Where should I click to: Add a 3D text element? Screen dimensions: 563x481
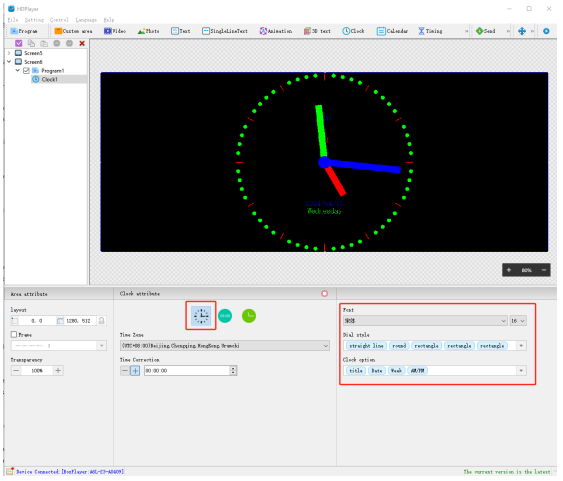click(317, 31)
